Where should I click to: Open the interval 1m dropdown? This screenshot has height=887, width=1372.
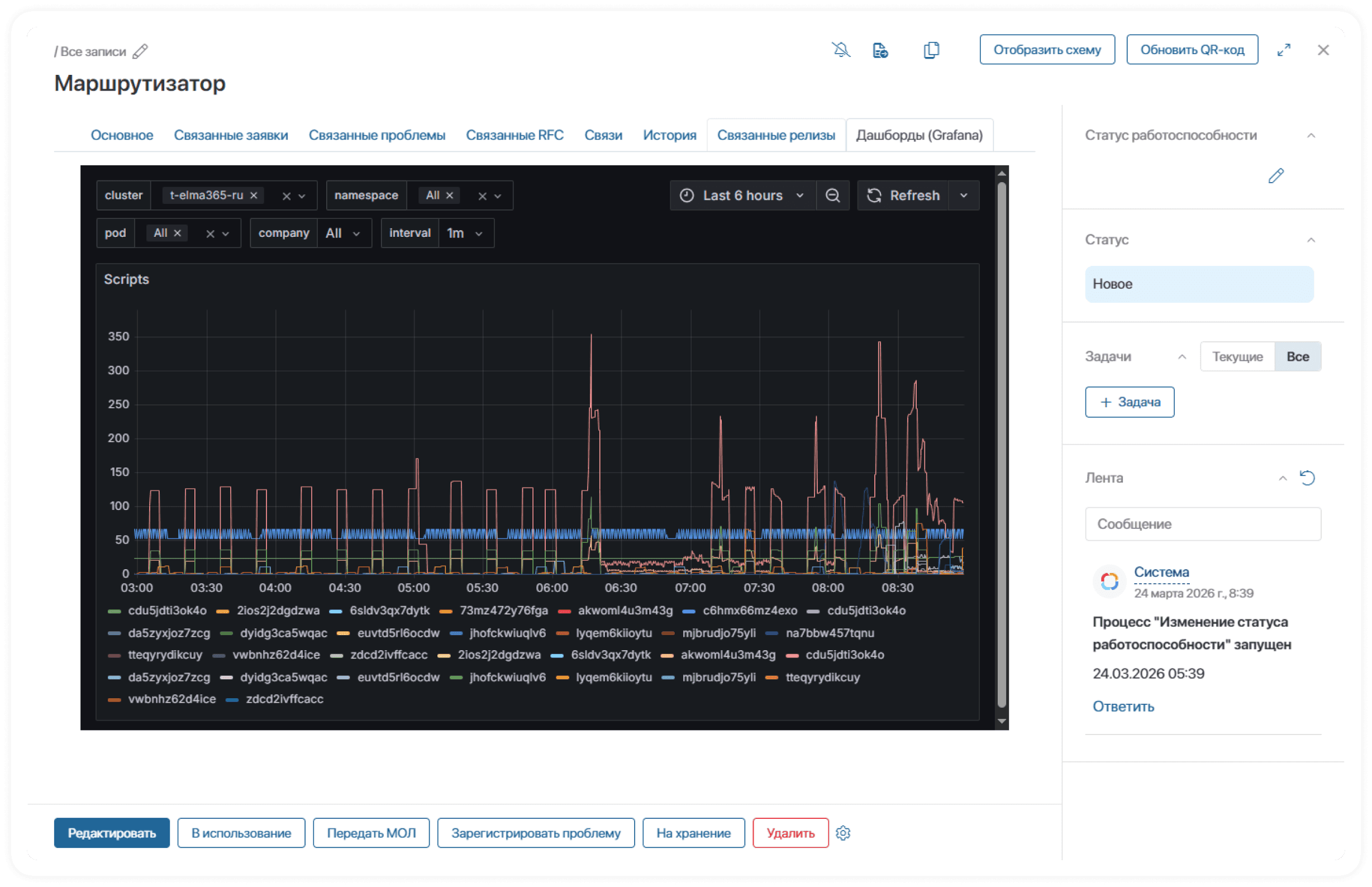pos(465,233)
